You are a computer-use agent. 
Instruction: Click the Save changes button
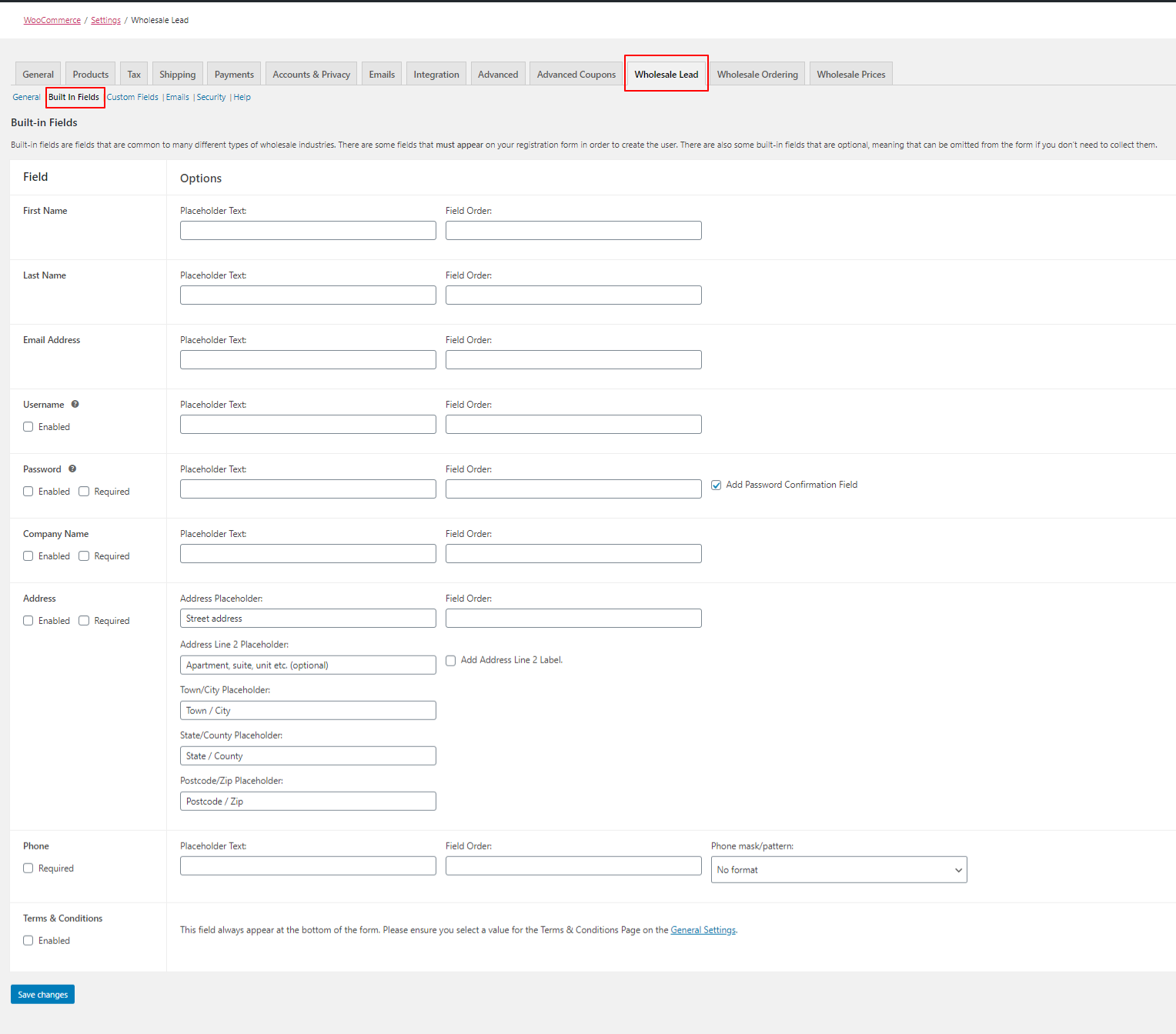pyautogui.click(x=42, y=995)
